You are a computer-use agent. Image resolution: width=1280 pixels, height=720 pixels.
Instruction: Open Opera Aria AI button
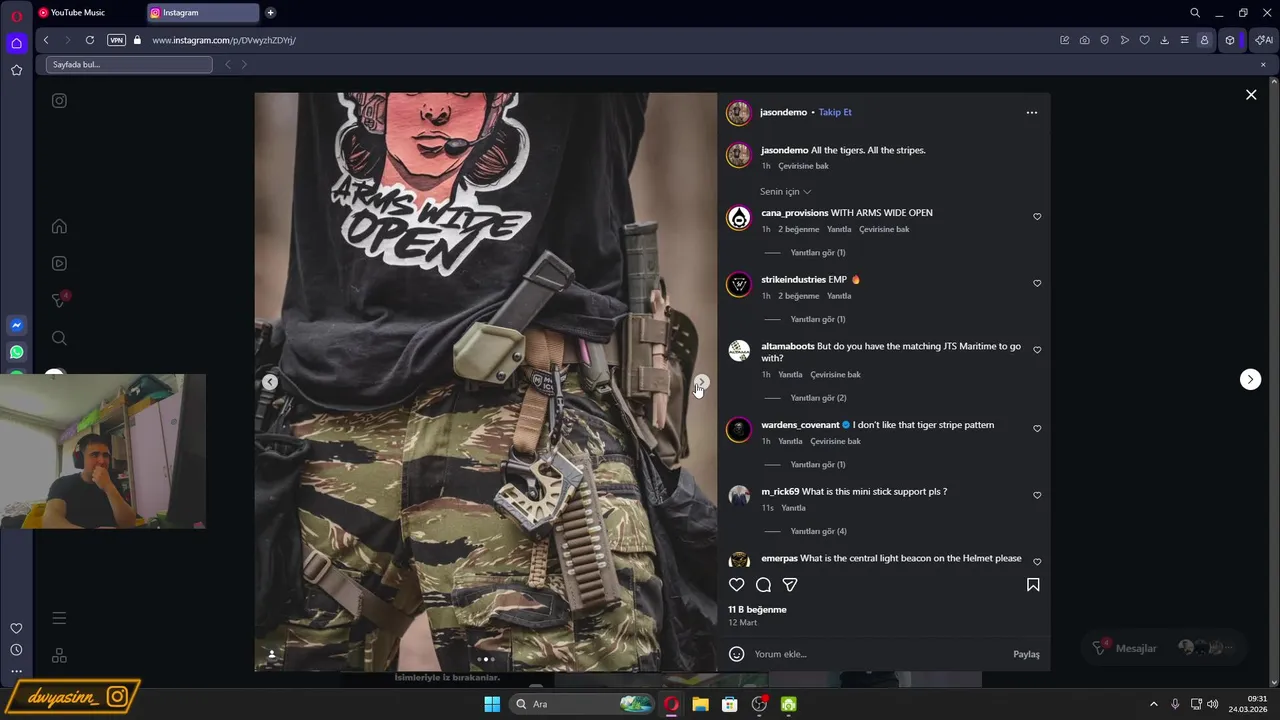coord(1264,40)
